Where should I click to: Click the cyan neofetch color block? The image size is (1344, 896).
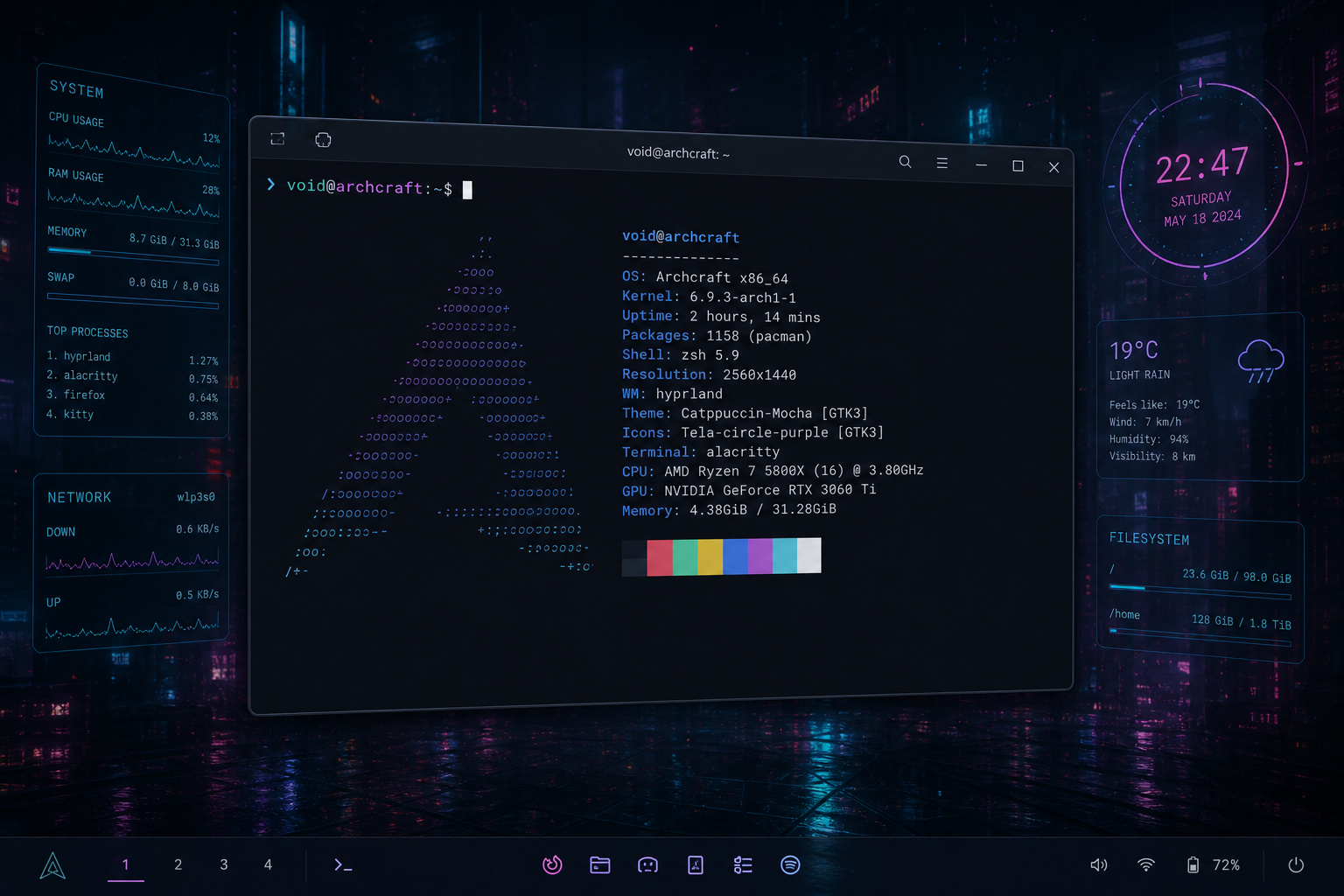tap(785, 556)
